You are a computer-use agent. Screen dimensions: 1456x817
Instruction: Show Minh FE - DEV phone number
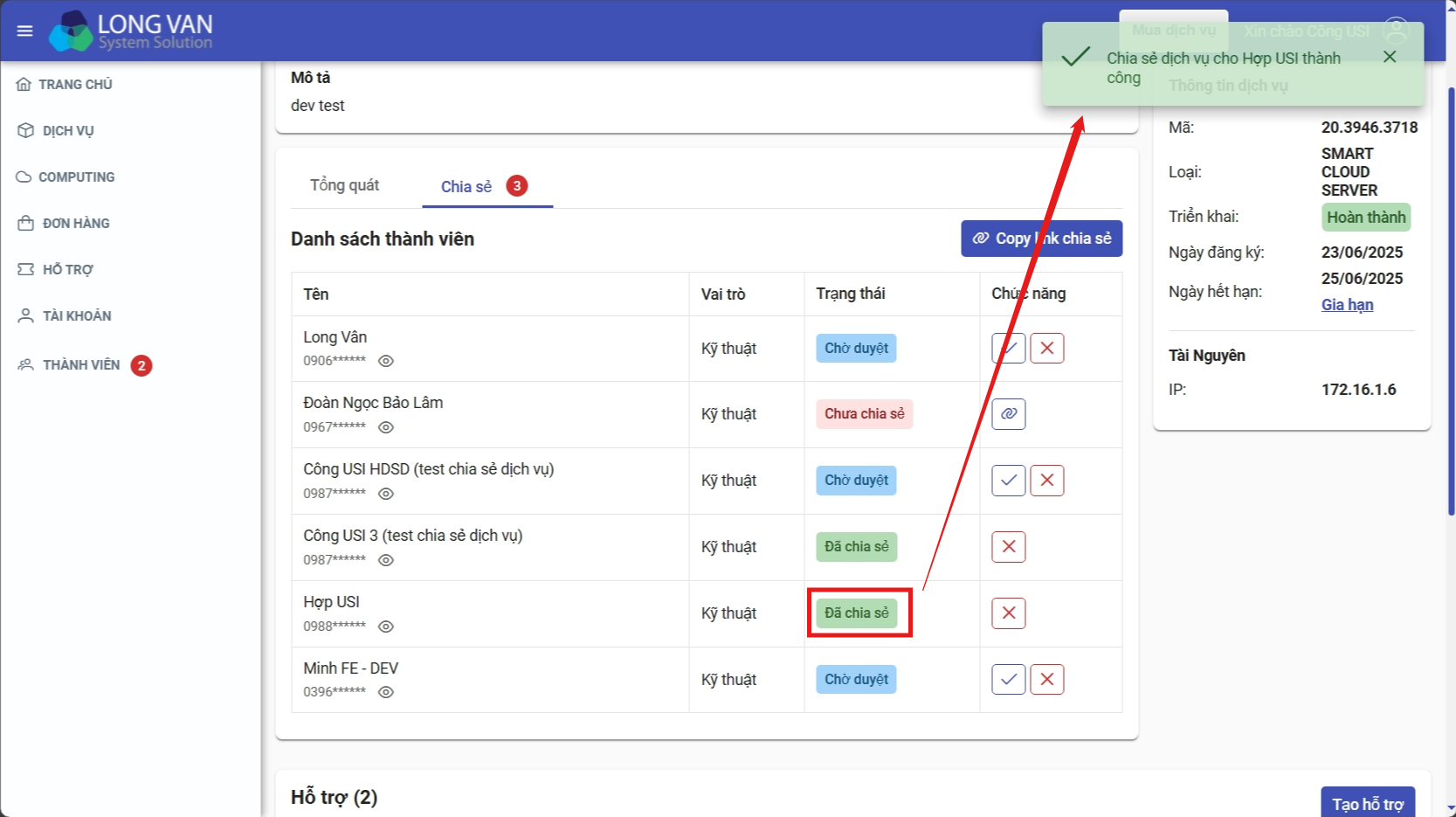386,692
